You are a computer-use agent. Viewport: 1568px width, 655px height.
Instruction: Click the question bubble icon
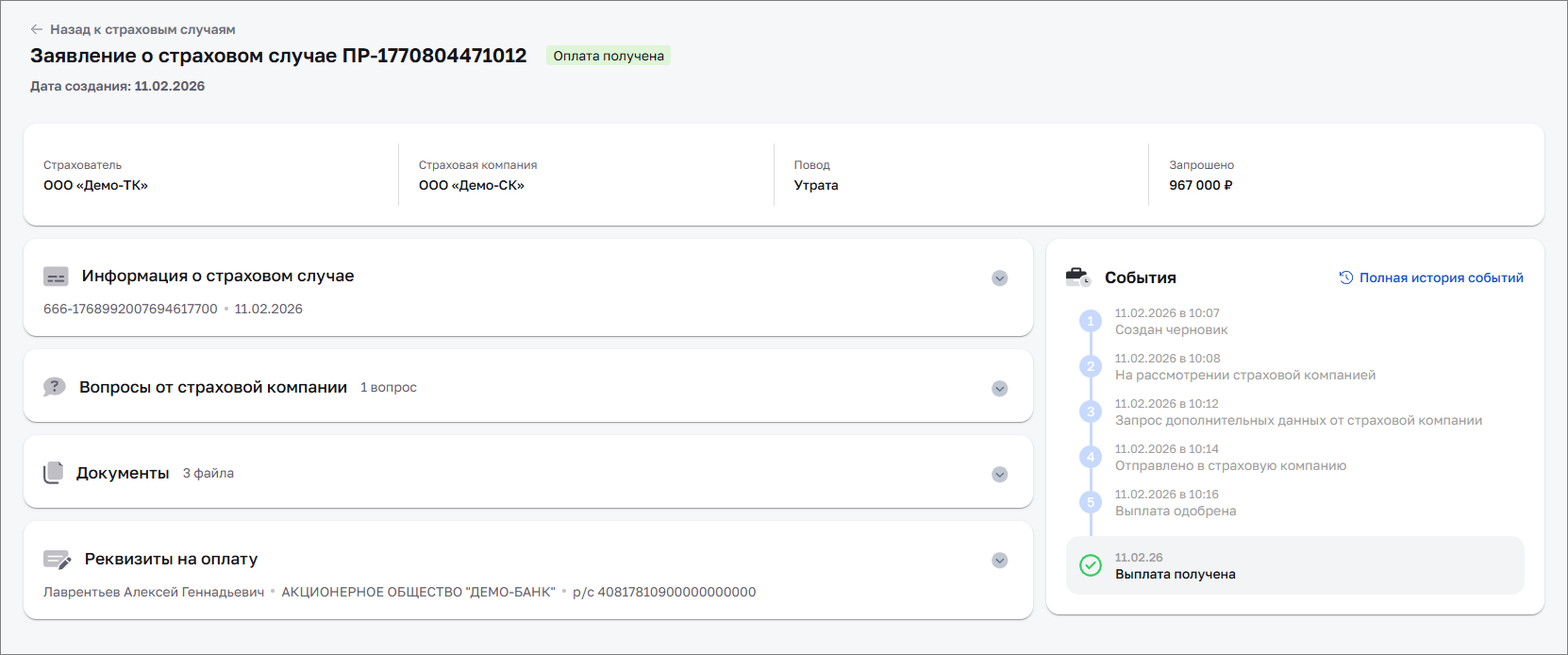pos(55,387)
